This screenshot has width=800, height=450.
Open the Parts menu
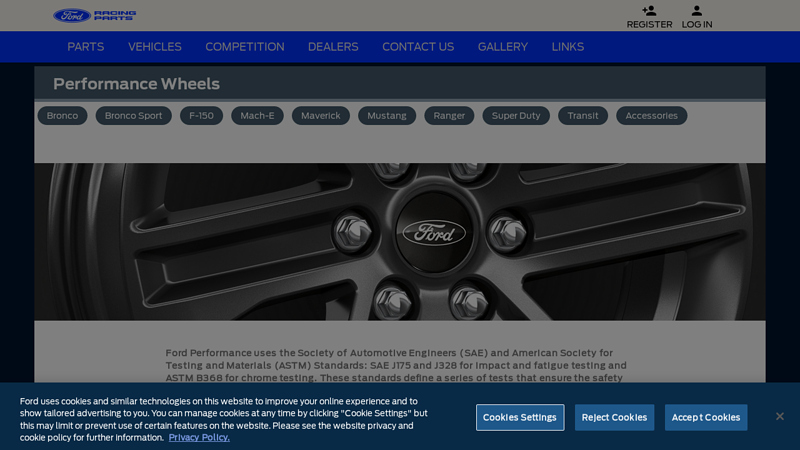(86, 47)
